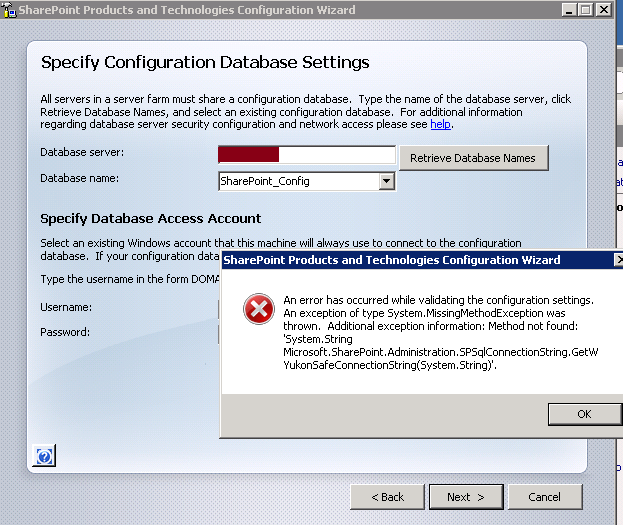Click OK in the error dialog
Screen dimensions: 623x525
click(585, 414)
